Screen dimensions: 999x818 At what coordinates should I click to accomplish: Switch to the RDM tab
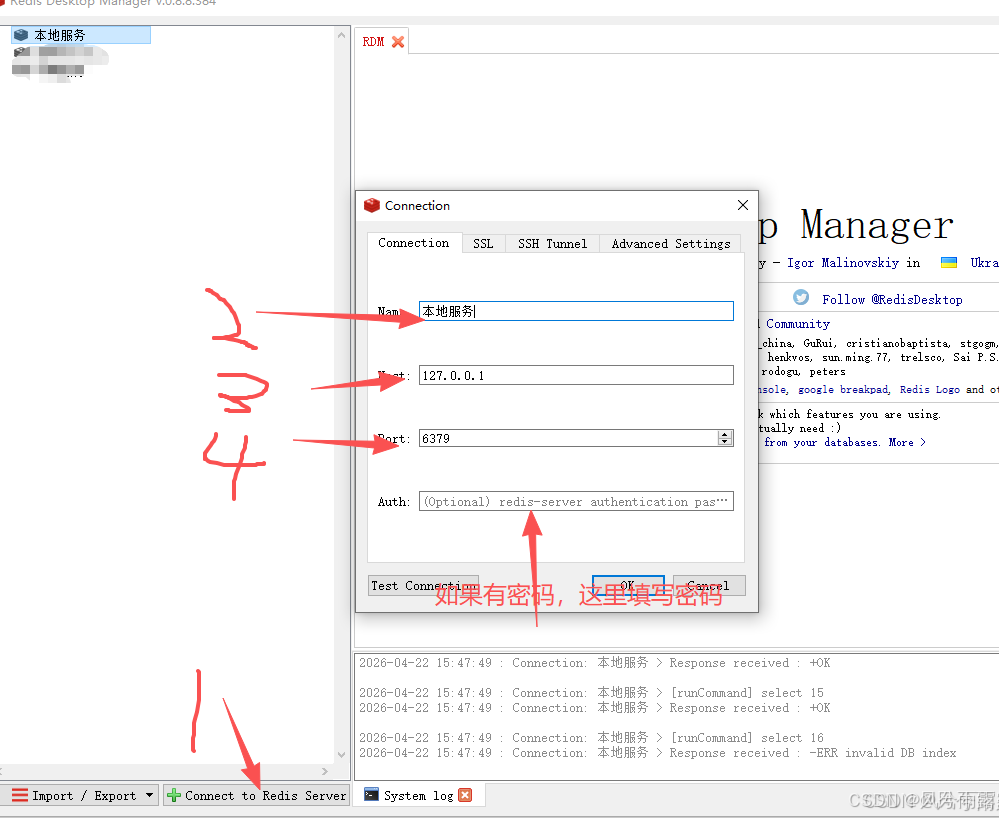point(373,42)
